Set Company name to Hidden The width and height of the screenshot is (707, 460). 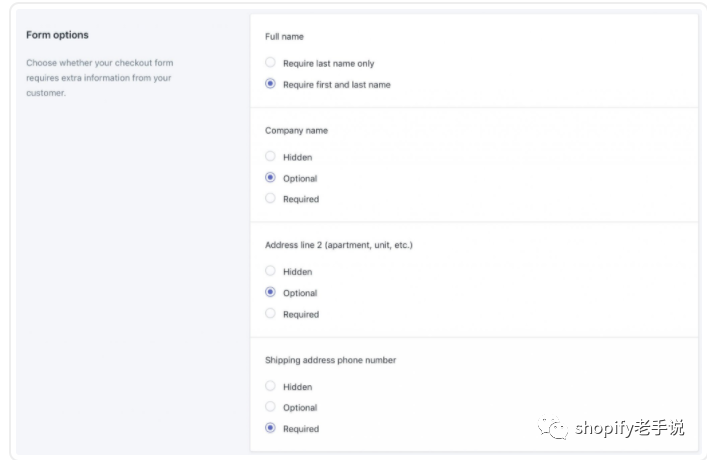(270, 156)
